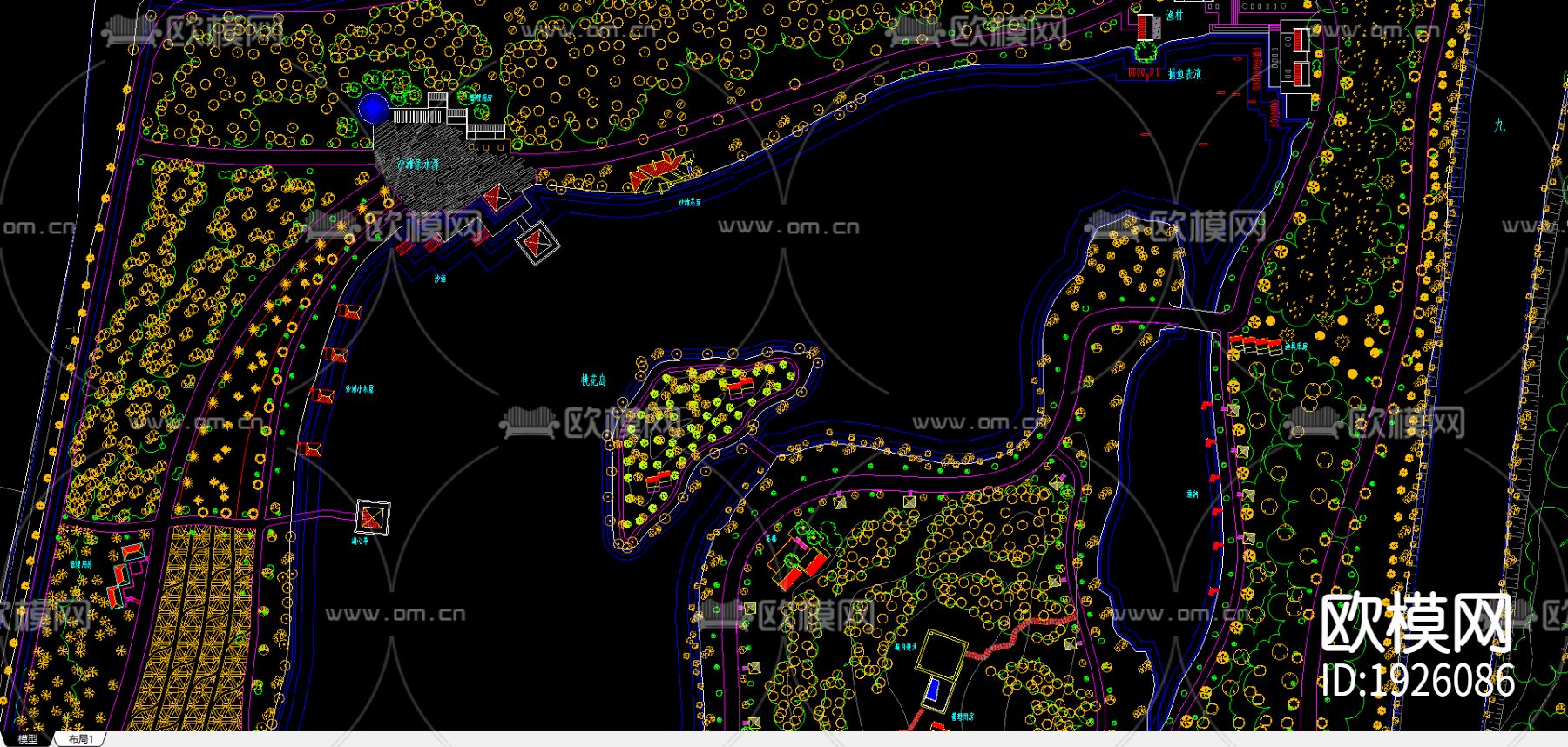Screen dimensions: 1568x747
Task: Pick the blue rectangle pool in the lower garden
Action: click(x=933, y=690)
